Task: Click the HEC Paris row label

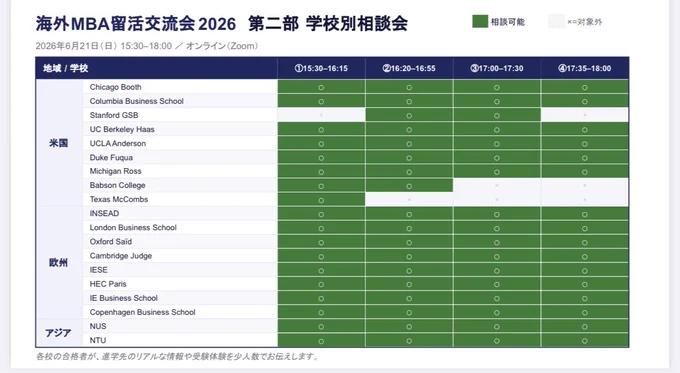Action: [x=108, y=284]
